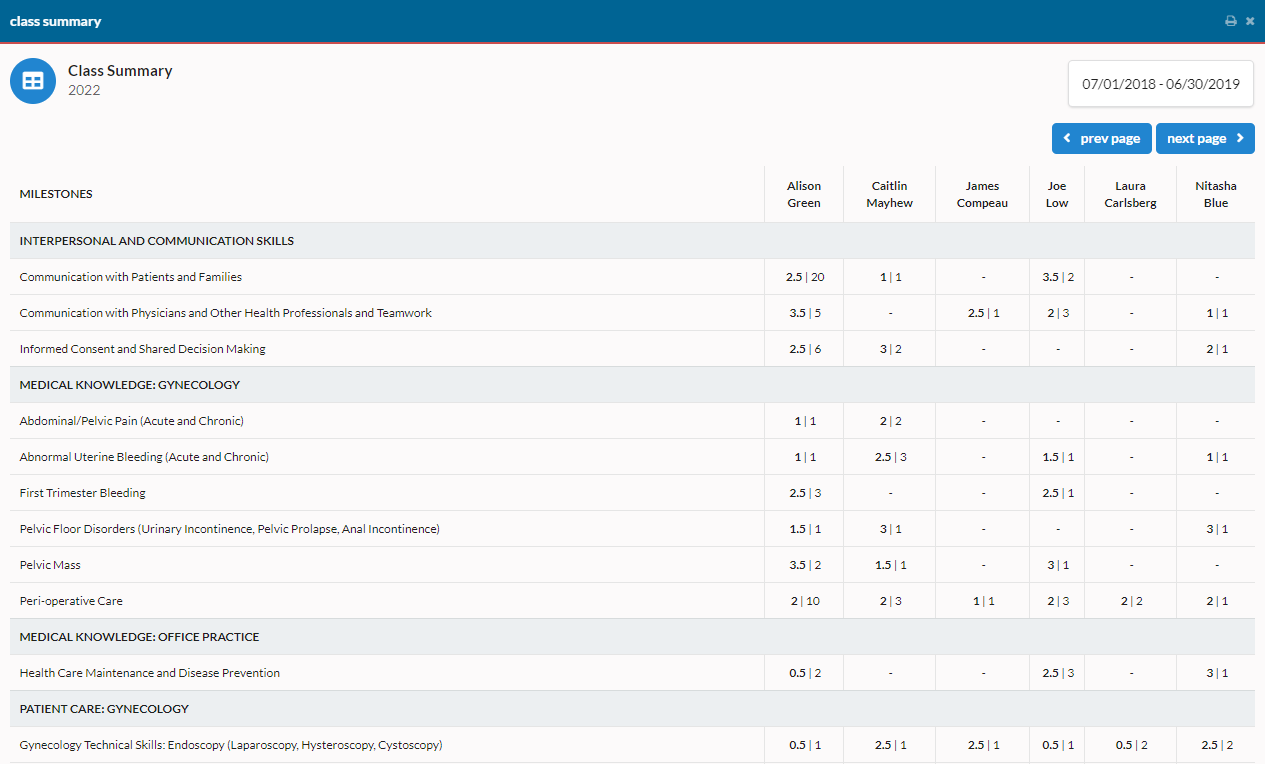This screenshot has width=1265, height=764.
Task: Select Caitlin Mayhew column header
Action: (x=889, y=194)
